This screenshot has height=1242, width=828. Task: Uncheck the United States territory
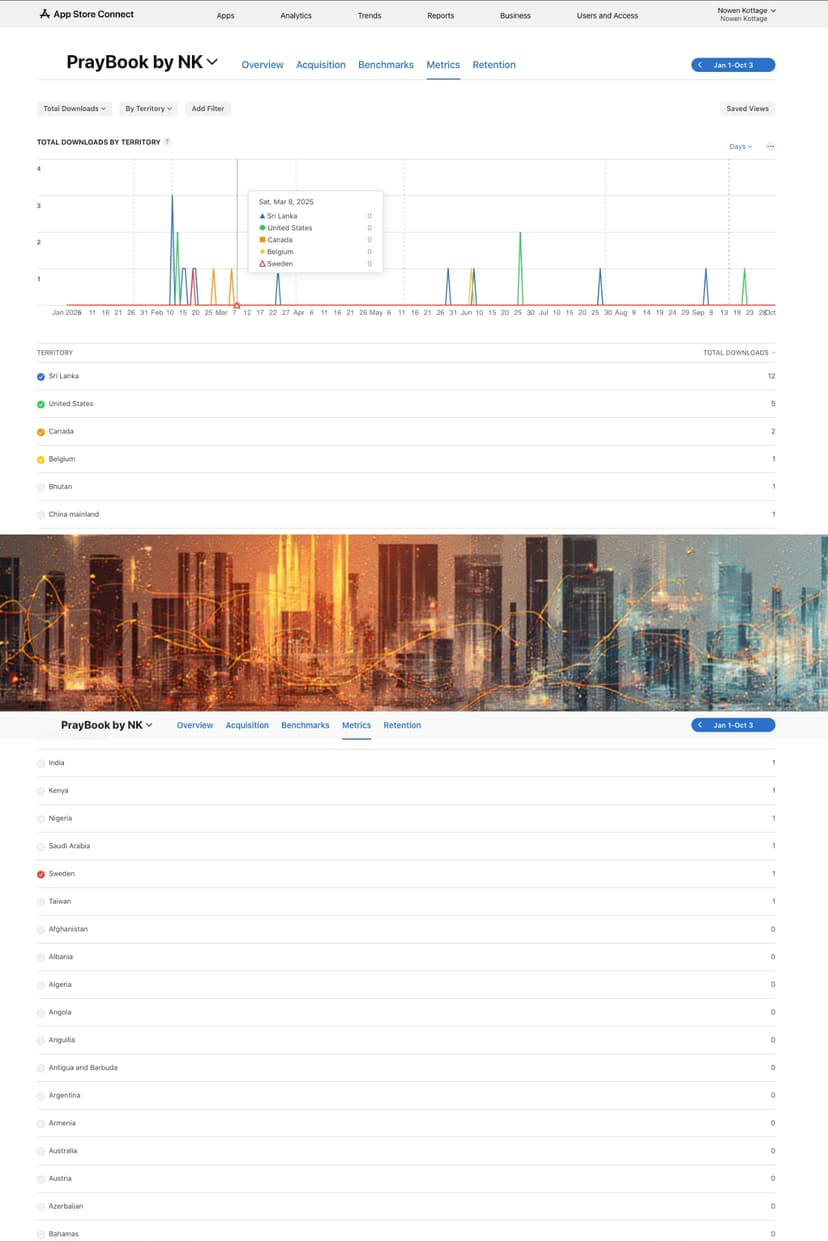click(41, 404)
